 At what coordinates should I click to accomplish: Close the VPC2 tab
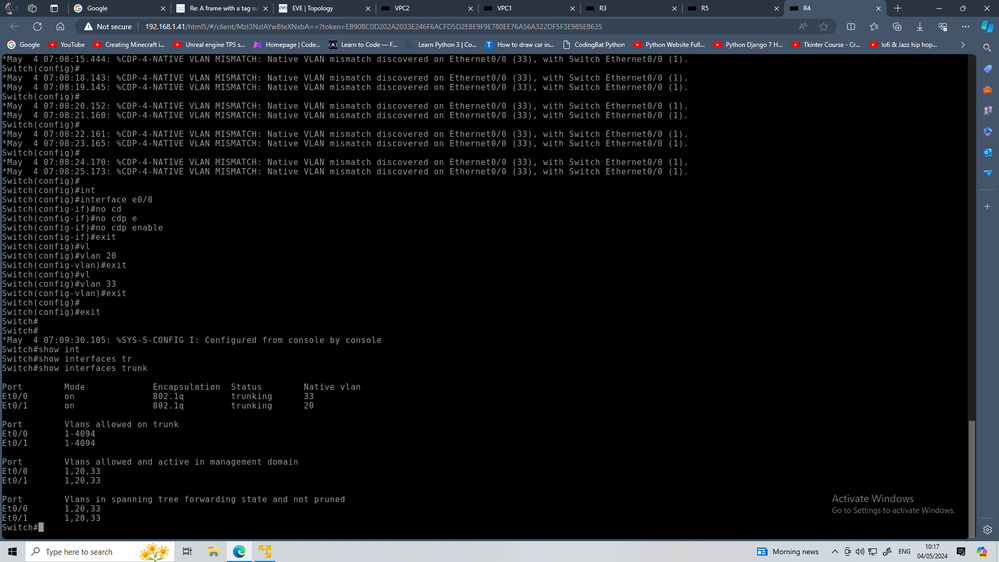point(470,8)
